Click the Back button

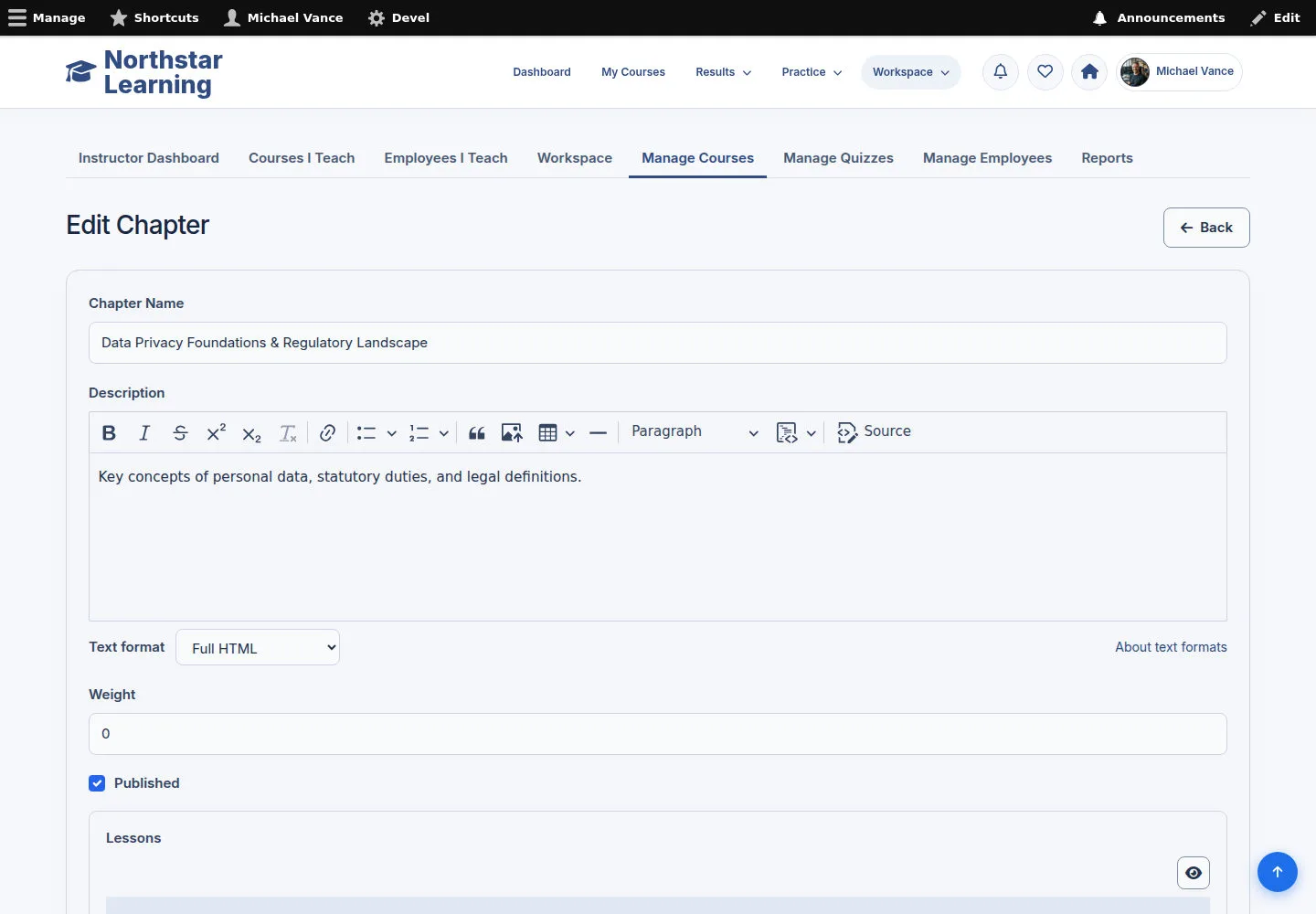(x=1206, y=228)
